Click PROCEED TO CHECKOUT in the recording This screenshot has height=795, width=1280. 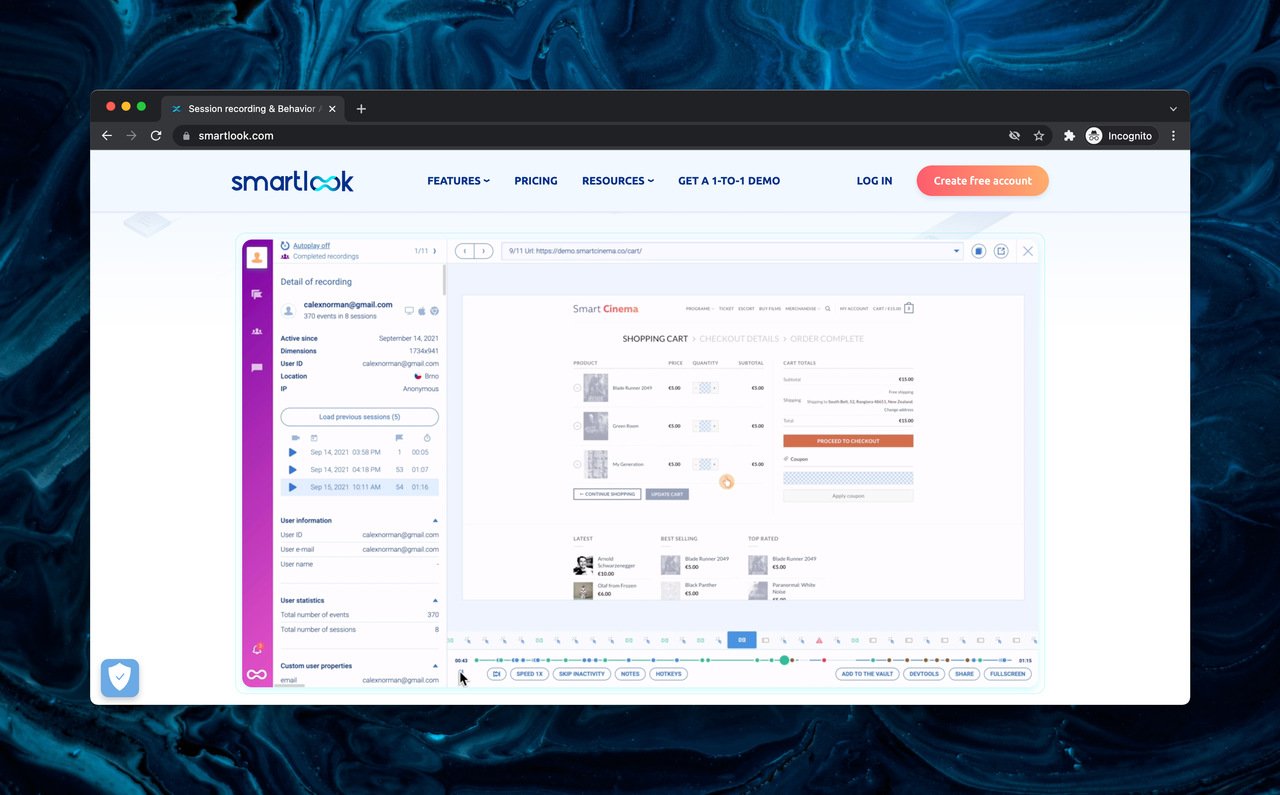848,441
